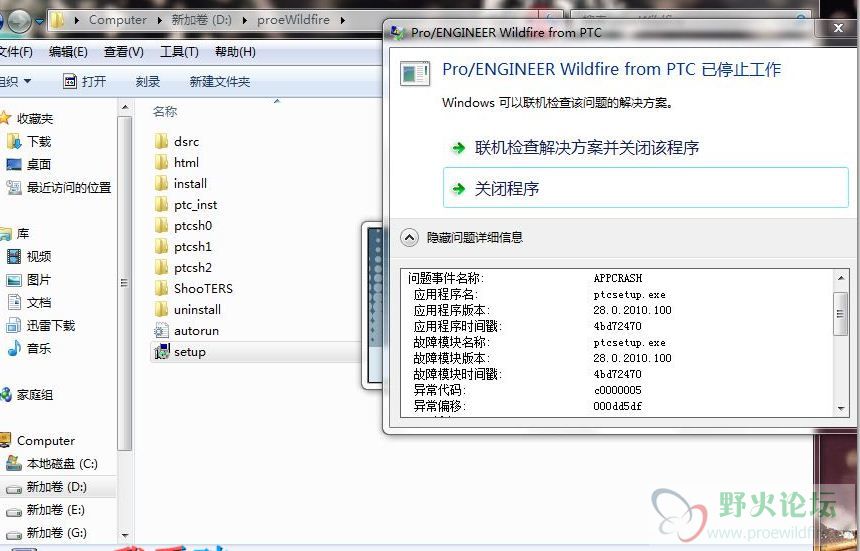Open the 帮助(H) menu
This screenshot has height=551, width=860.
[235, 52]
